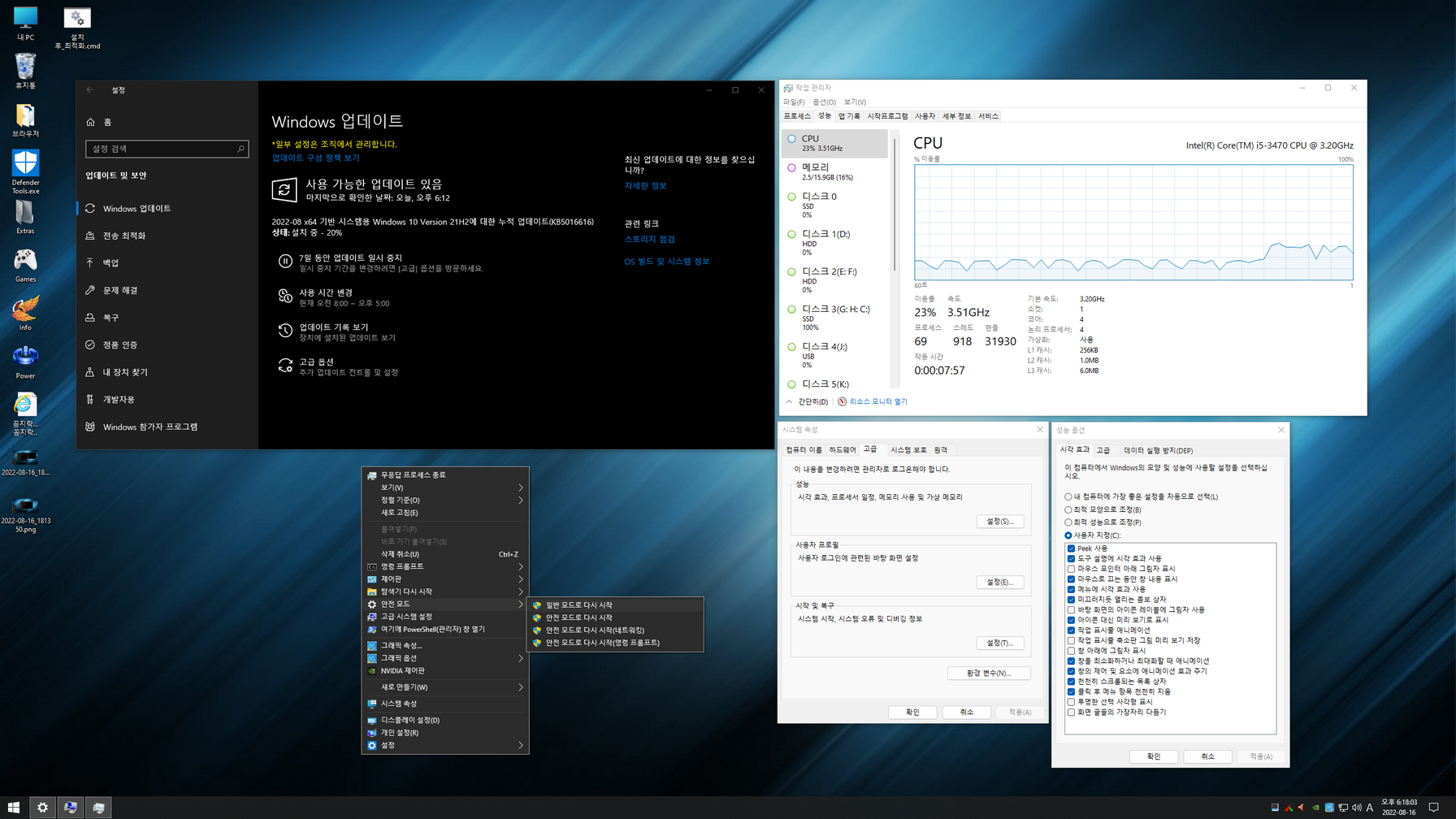
Task: Select the 설치 후_최적화.cmd desktop file
Action: [77, 28]
